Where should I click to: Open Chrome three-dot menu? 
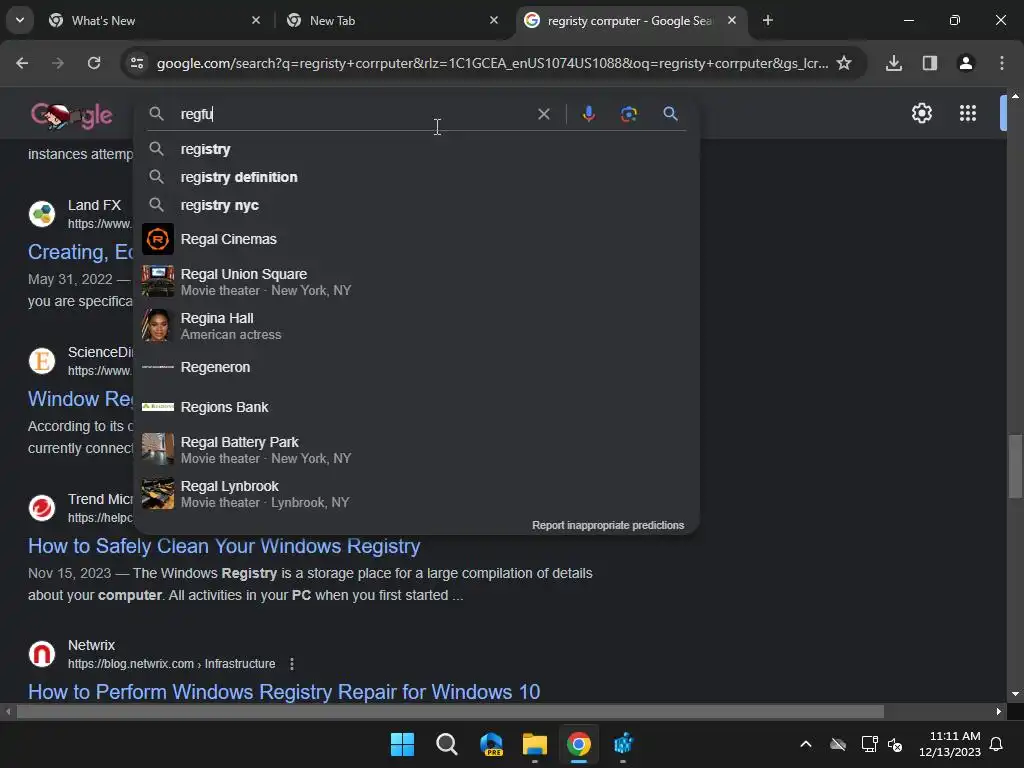pyautogui.click(x=1002, y=63)
